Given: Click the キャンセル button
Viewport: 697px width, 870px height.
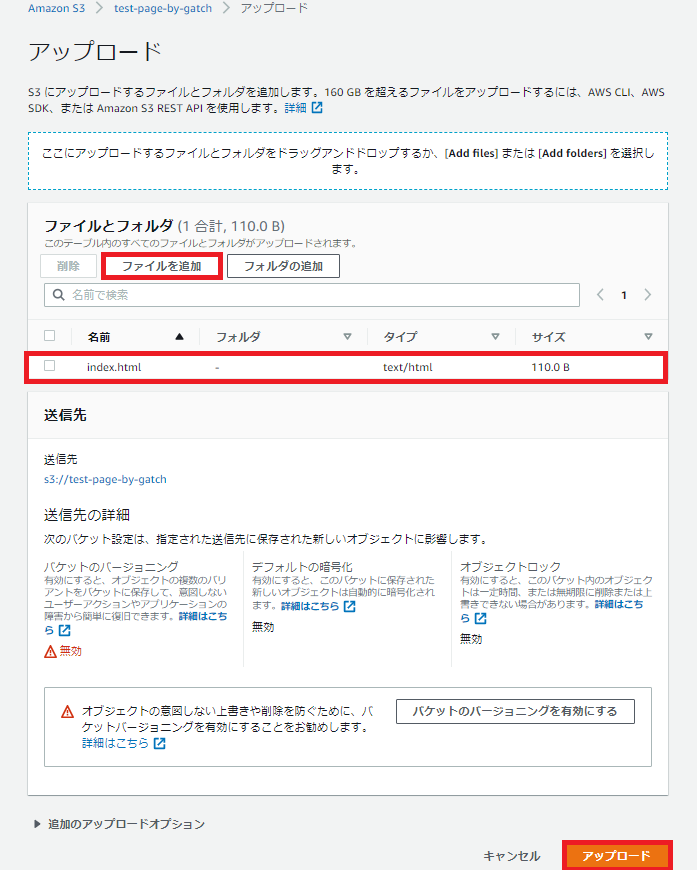Looking at the screenshot, I should [511, 856].
